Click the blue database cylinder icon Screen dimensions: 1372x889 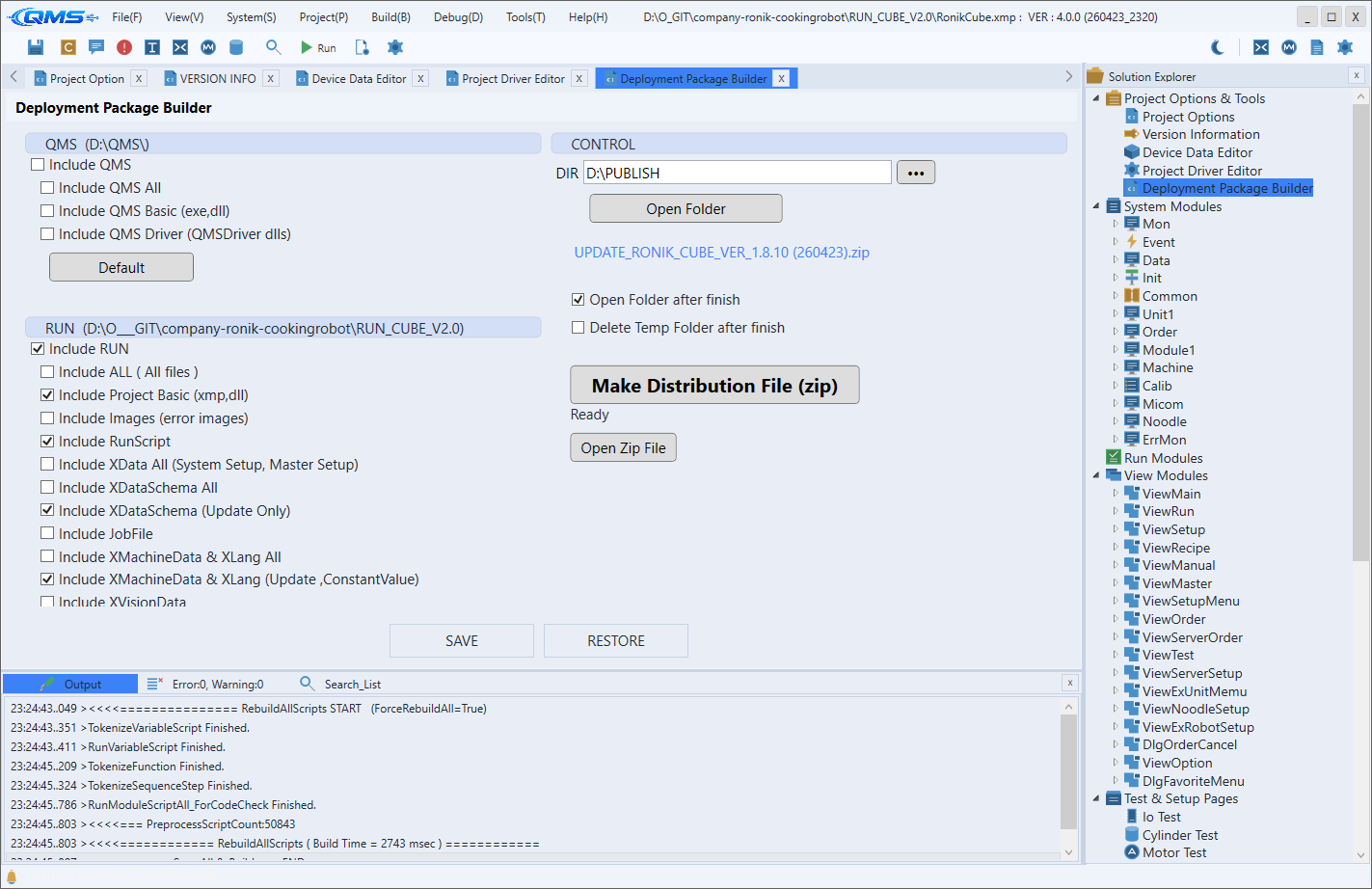[x=236, y=47]
